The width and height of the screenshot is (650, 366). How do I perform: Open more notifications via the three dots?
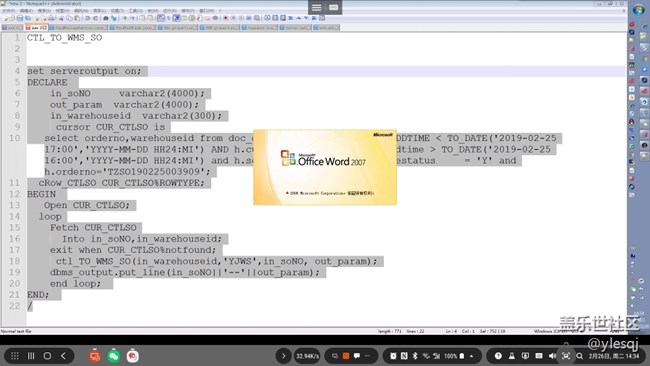pyautogui.click(x=368, y=356)
